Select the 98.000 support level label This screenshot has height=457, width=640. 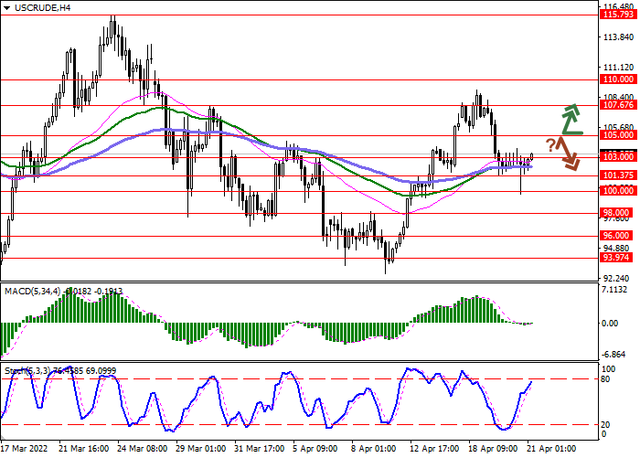tap(619, 213)
